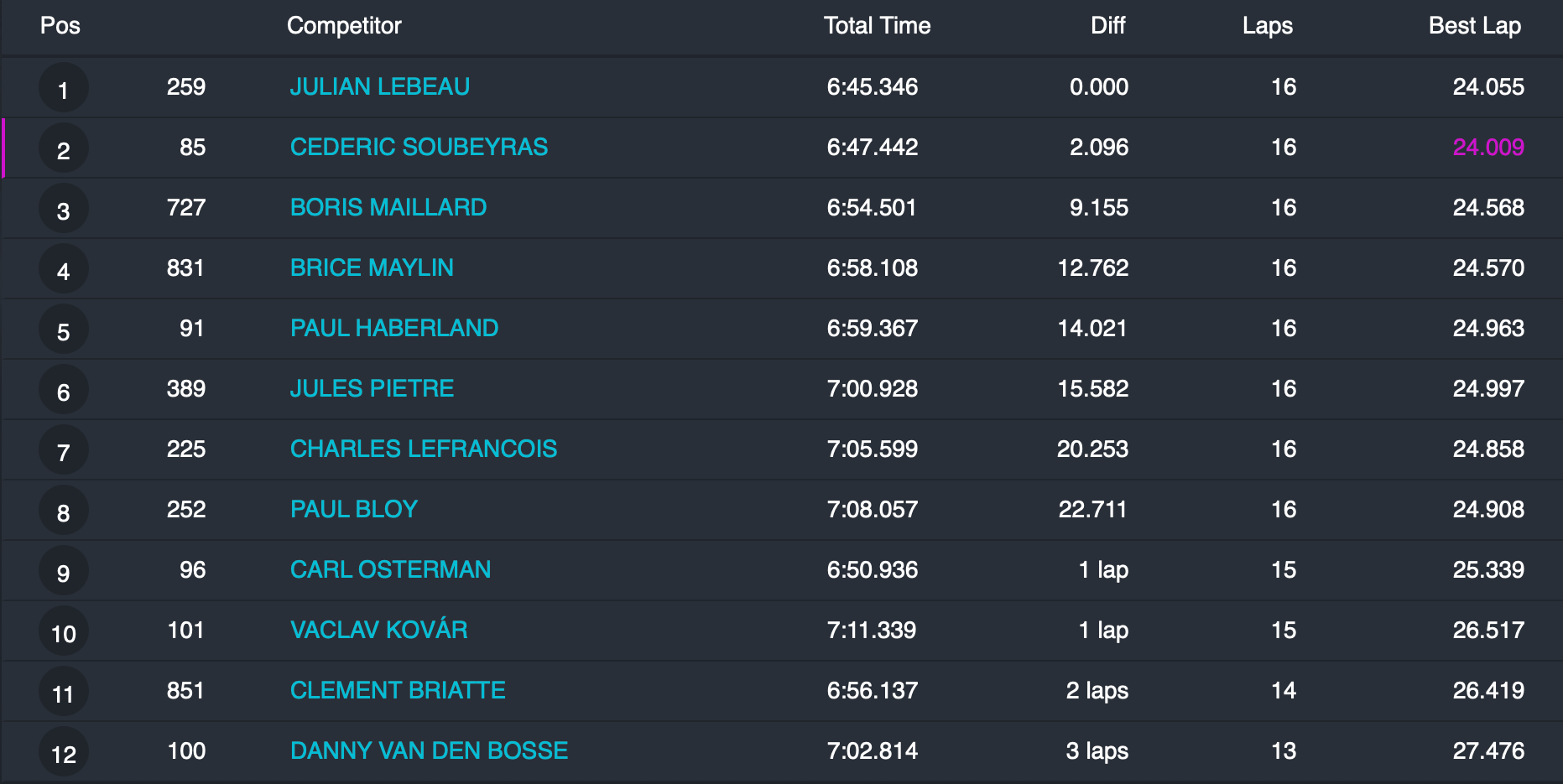
Task: Open Julian Lebeau's competitor page
Action: (379, 87)
